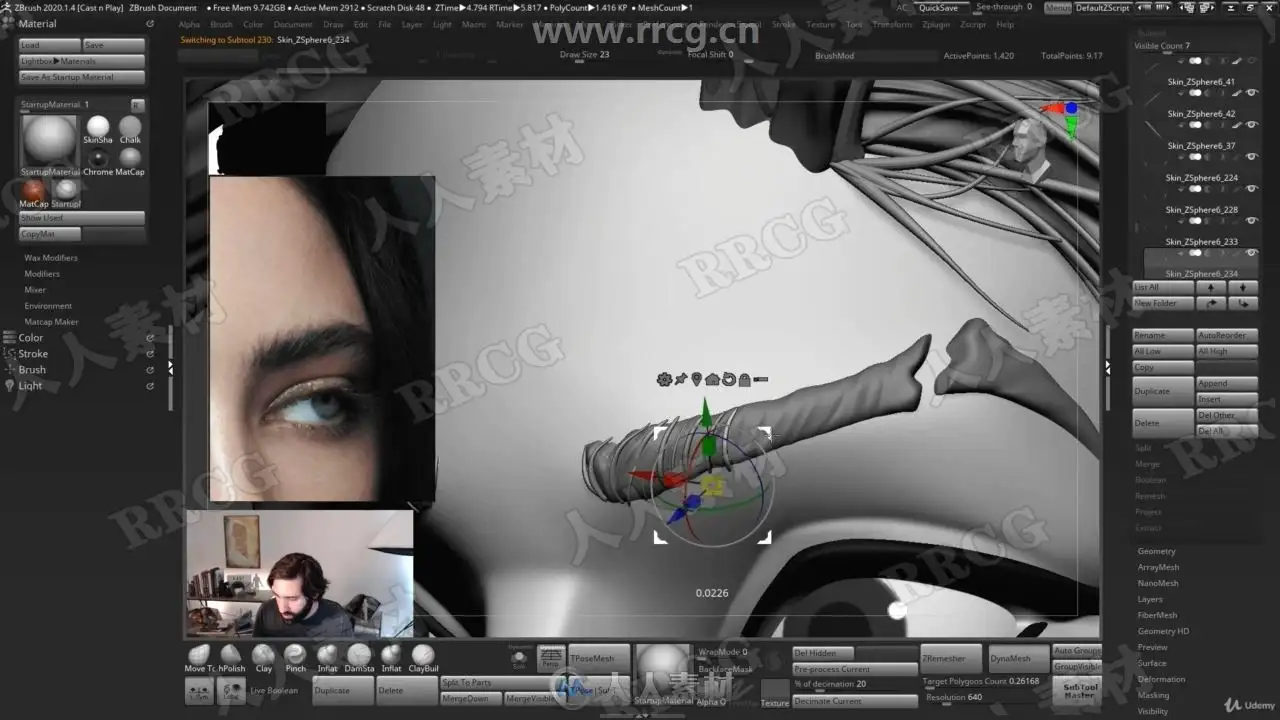The image size is (1280, 720).
Task: Open the Document menu
Action: [293, 24]
